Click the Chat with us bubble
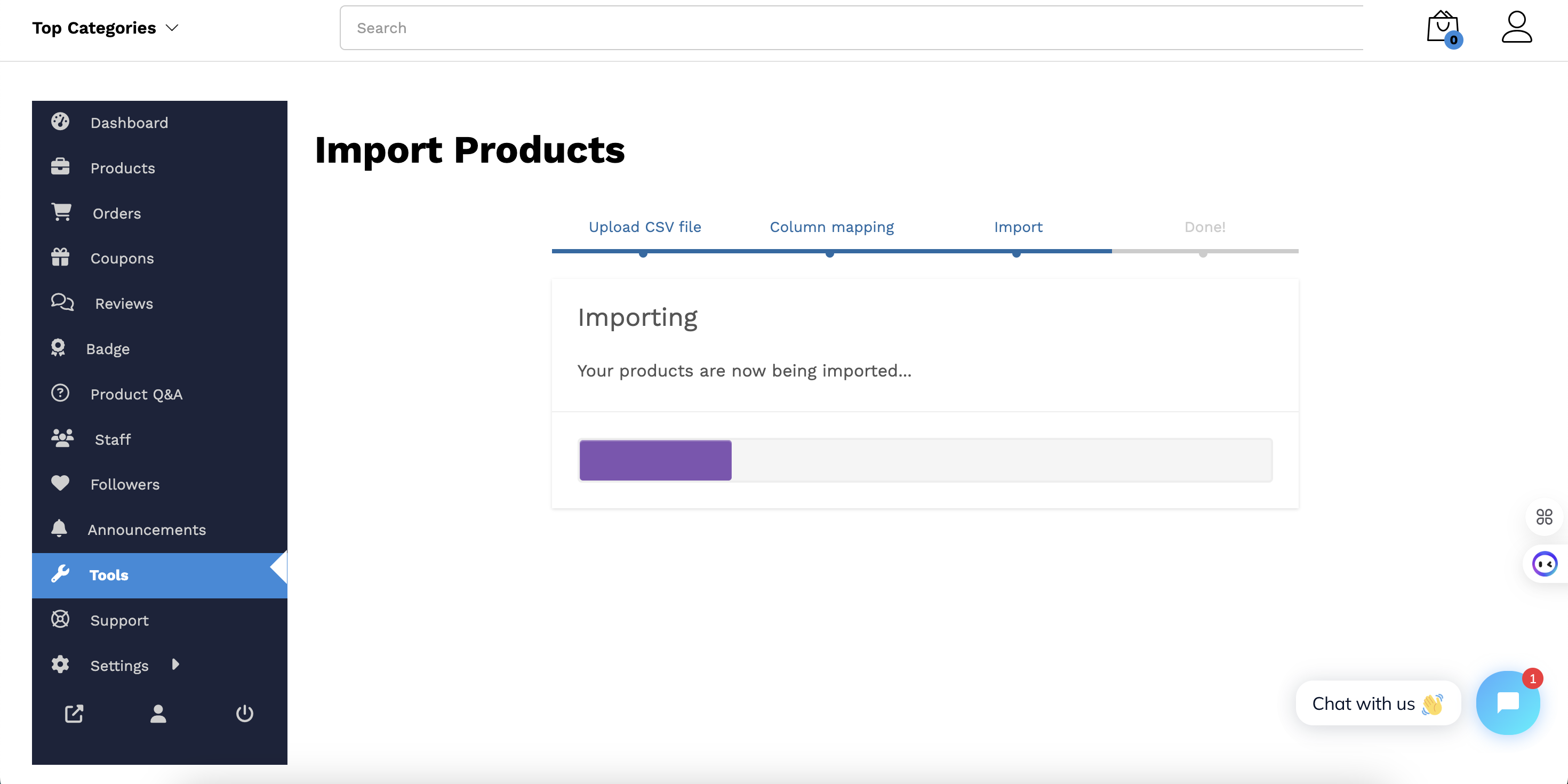 [x=1378, y=703]
